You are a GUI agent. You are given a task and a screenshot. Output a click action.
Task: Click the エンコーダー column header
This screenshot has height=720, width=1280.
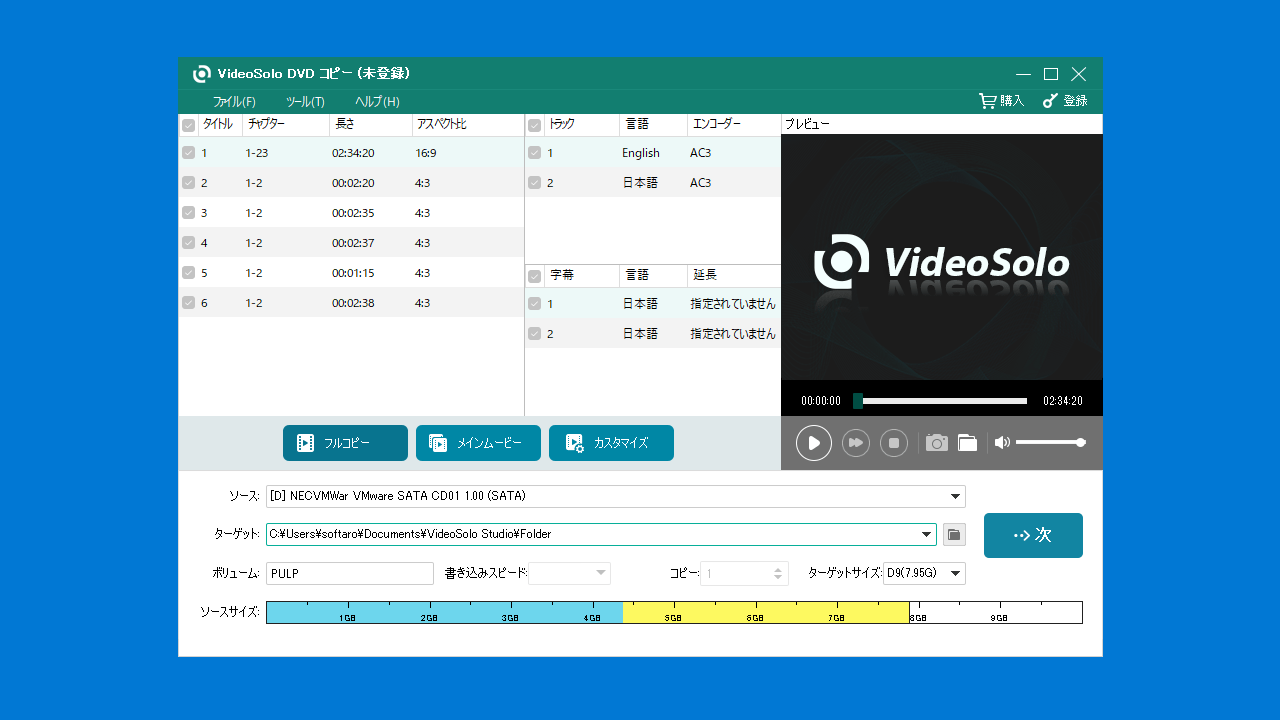(717, 125)
